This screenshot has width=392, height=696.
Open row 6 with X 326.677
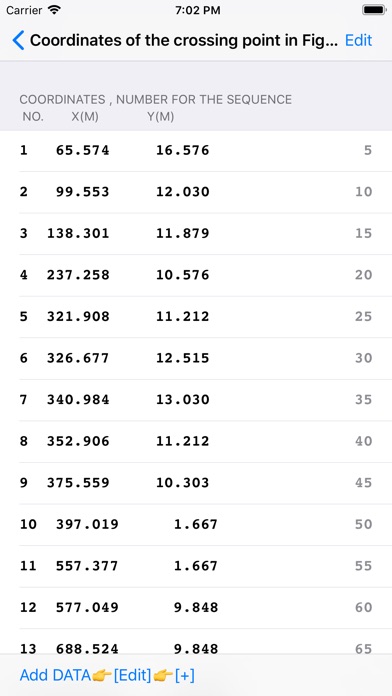click(196, 359)
